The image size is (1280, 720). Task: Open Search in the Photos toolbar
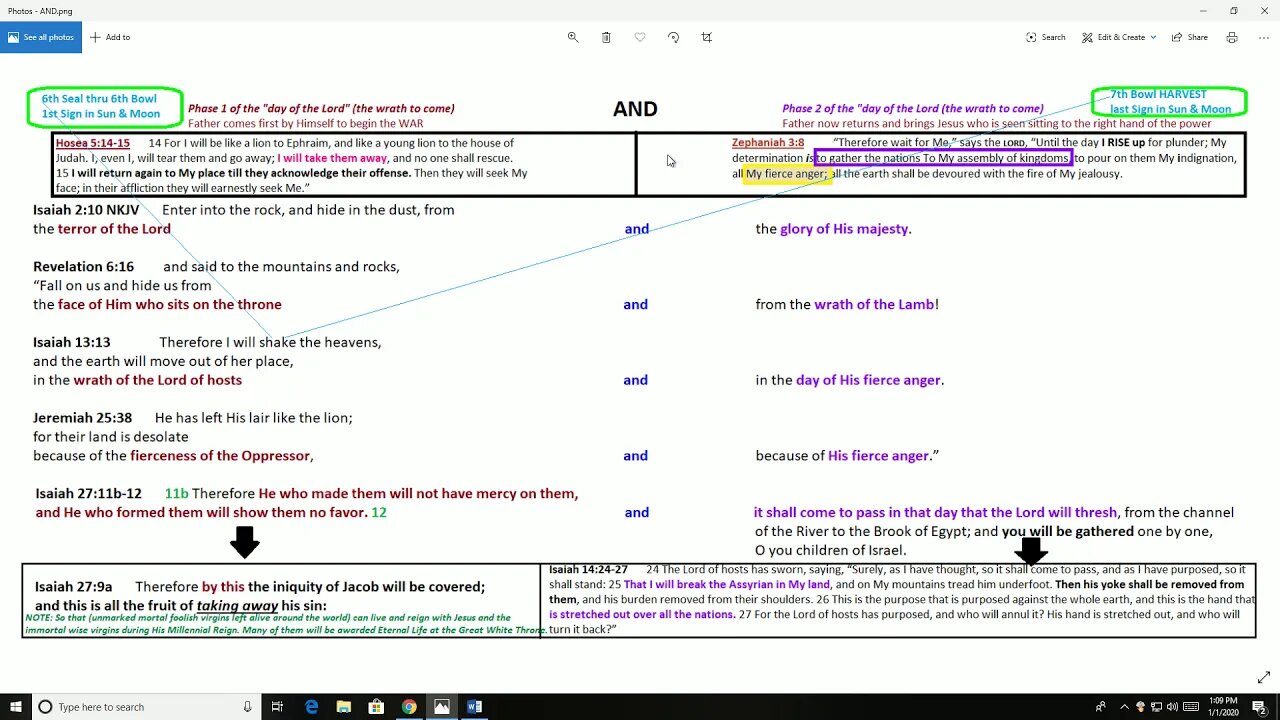[1045, 37]
